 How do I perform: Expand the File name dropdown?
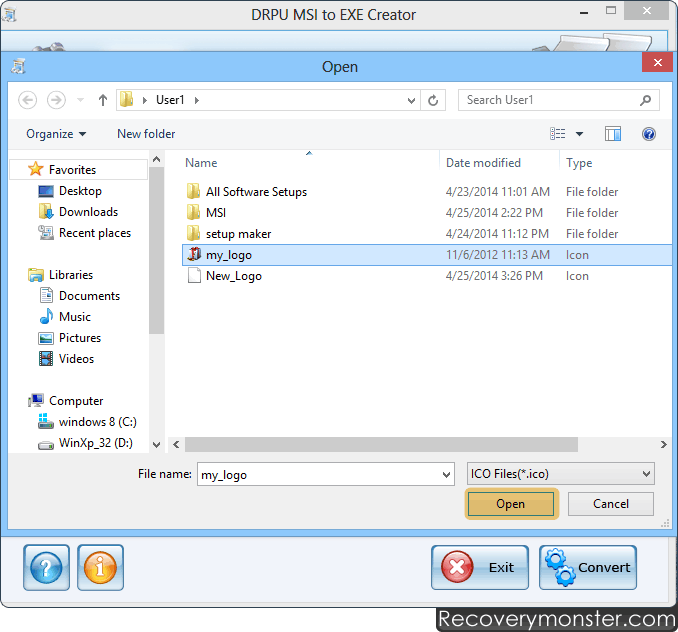tap(447, 475)
